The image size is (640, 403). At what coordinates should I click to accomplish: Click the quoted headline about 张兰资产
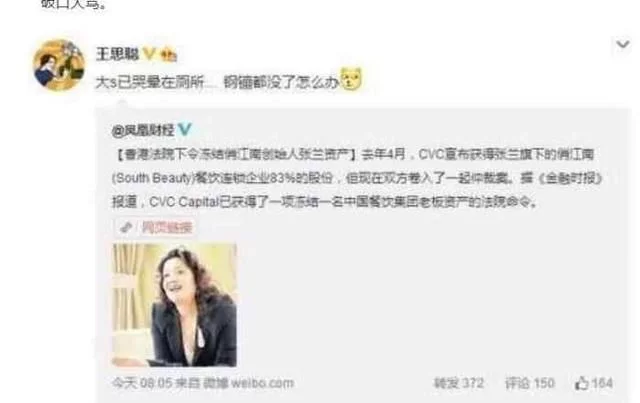click(x=236, y=154)
